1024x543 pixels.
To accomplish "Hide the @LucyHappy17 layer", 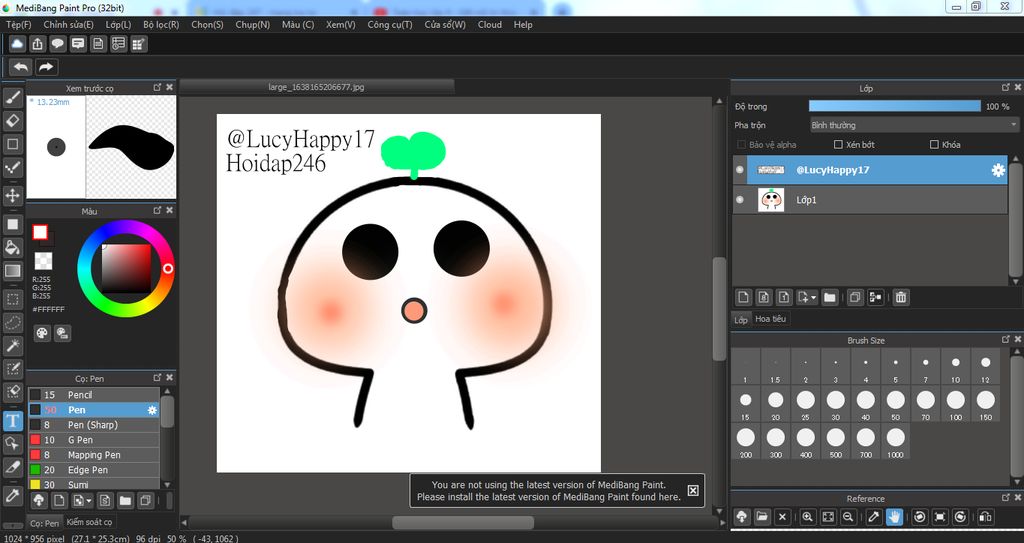I will coord(739,170).
